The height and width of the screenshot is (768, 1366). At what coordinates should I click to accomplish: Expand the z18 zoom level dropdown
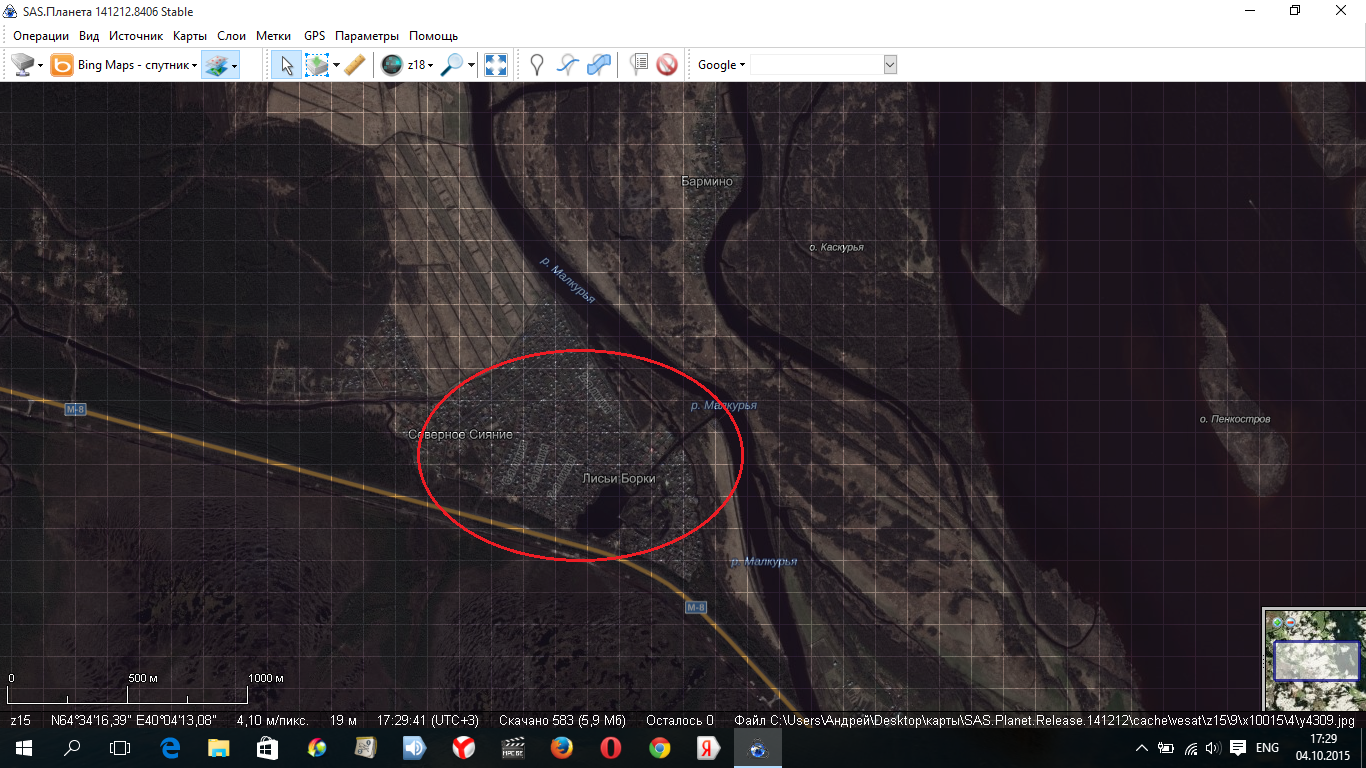click(x=420, y=65)
